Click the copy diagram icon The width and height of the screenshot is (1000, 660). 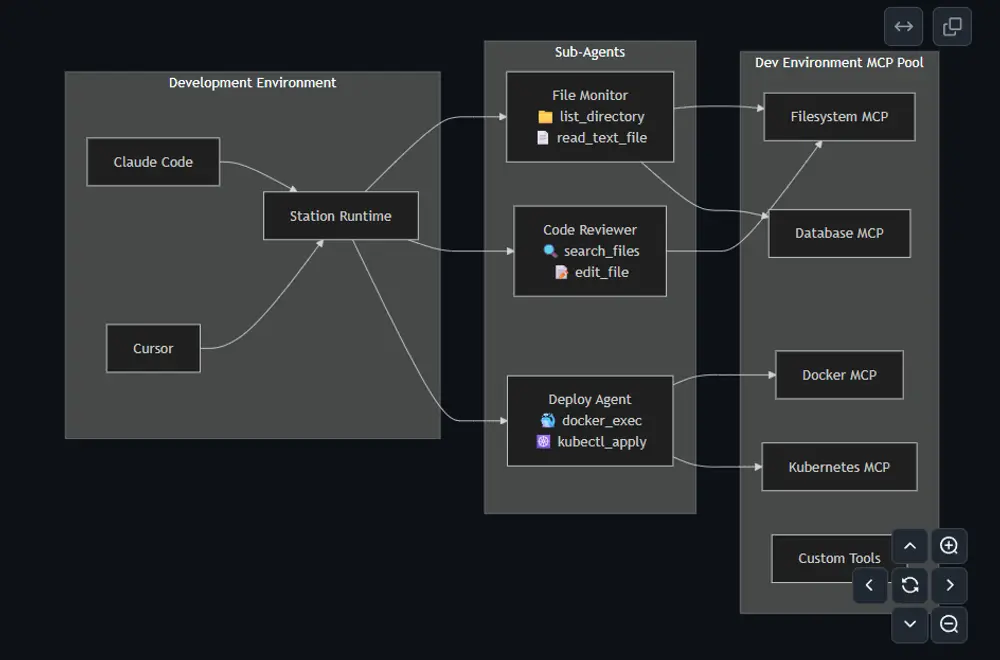[952, 27]
